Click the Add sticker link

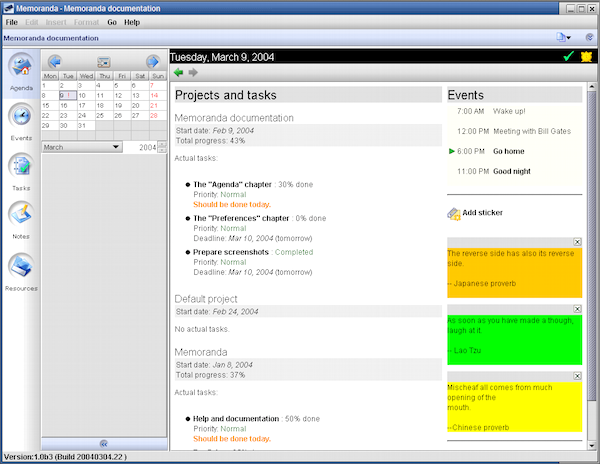click(x=483, y=213)
